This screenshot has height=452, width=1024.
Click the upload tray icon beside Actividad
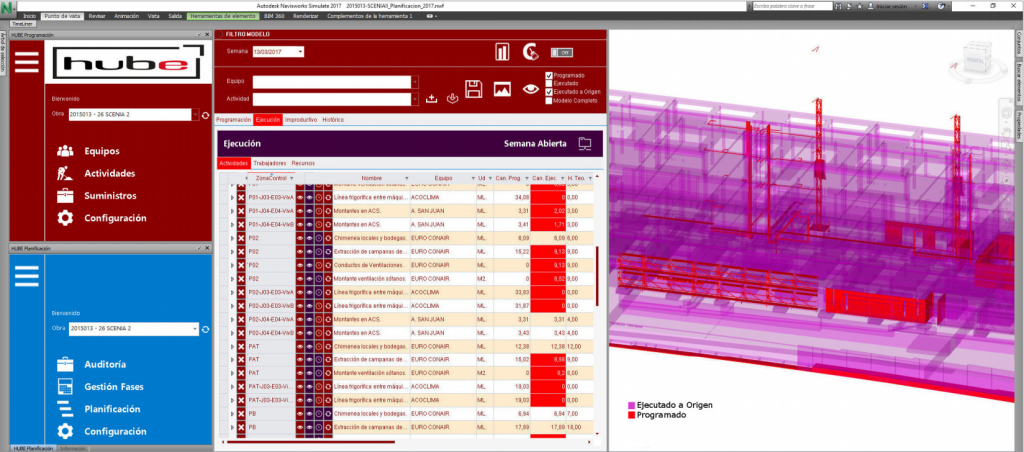coord(431,99)
